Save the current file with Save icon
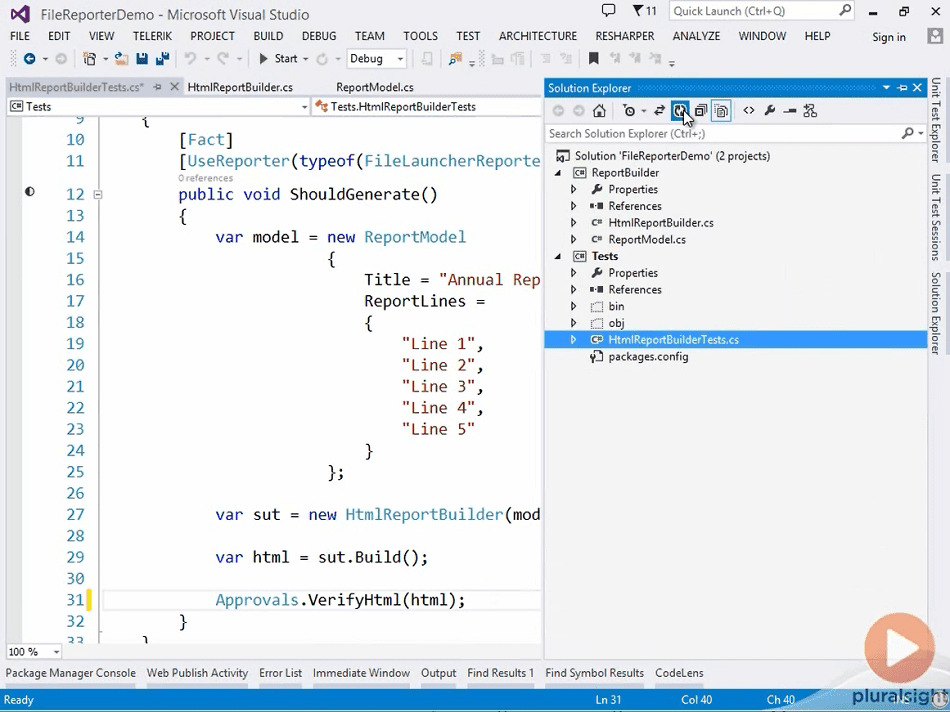This screenshot has height=712, width=950. [x=142, y=59]
